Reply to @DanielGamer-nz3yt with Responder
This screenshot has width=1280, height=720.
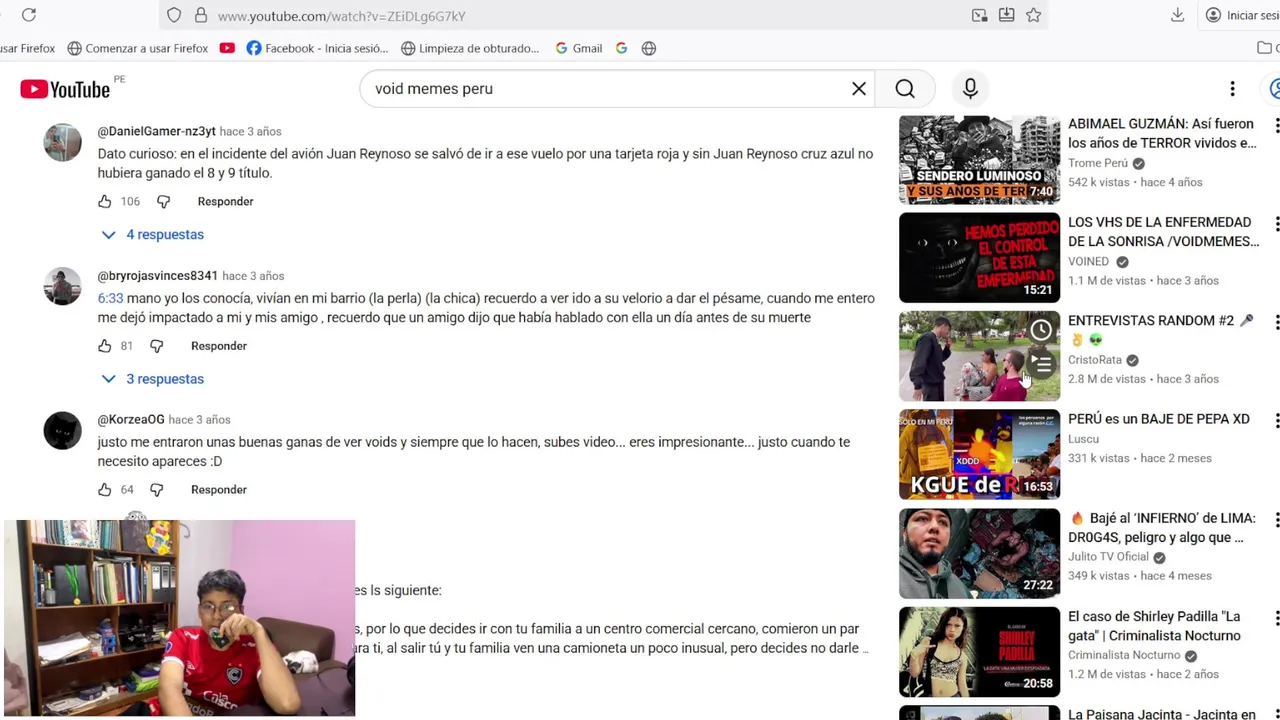[225, 201]
